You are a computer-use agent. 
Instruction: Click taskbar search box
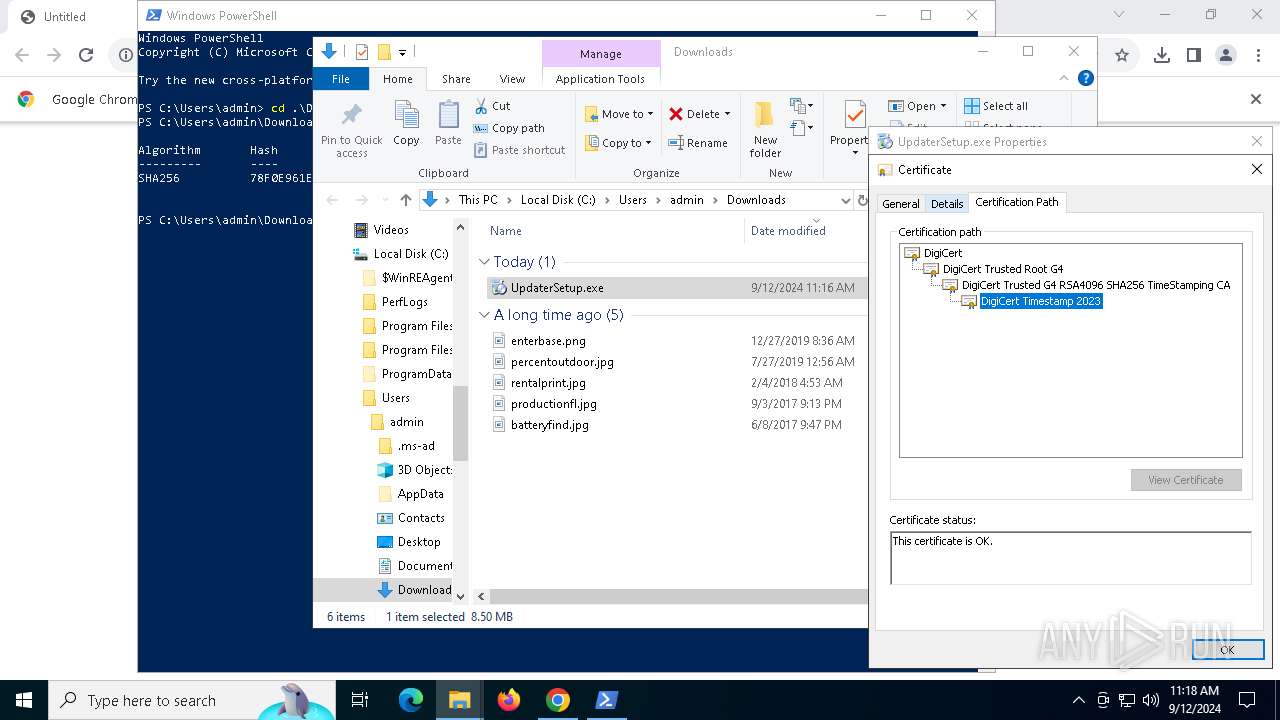pyautogui.click(x=192, y=700)
